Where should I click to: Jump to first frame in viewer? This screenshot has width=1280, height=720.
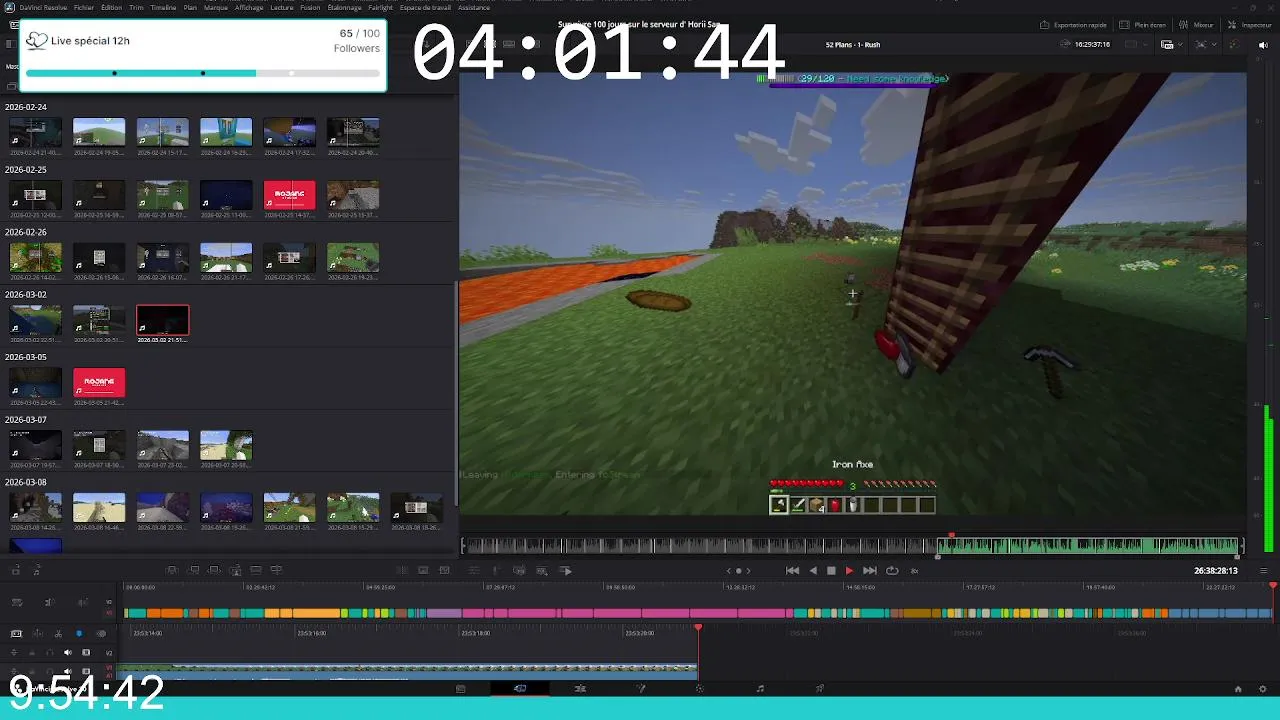click(792, 571)
